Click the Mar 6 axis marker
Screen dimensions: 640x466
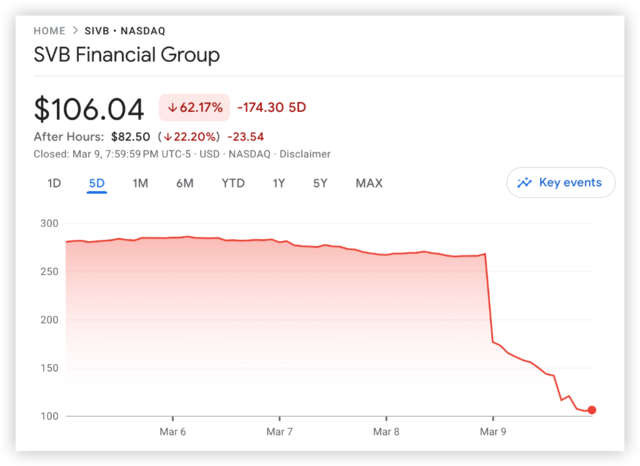[173, 431]
